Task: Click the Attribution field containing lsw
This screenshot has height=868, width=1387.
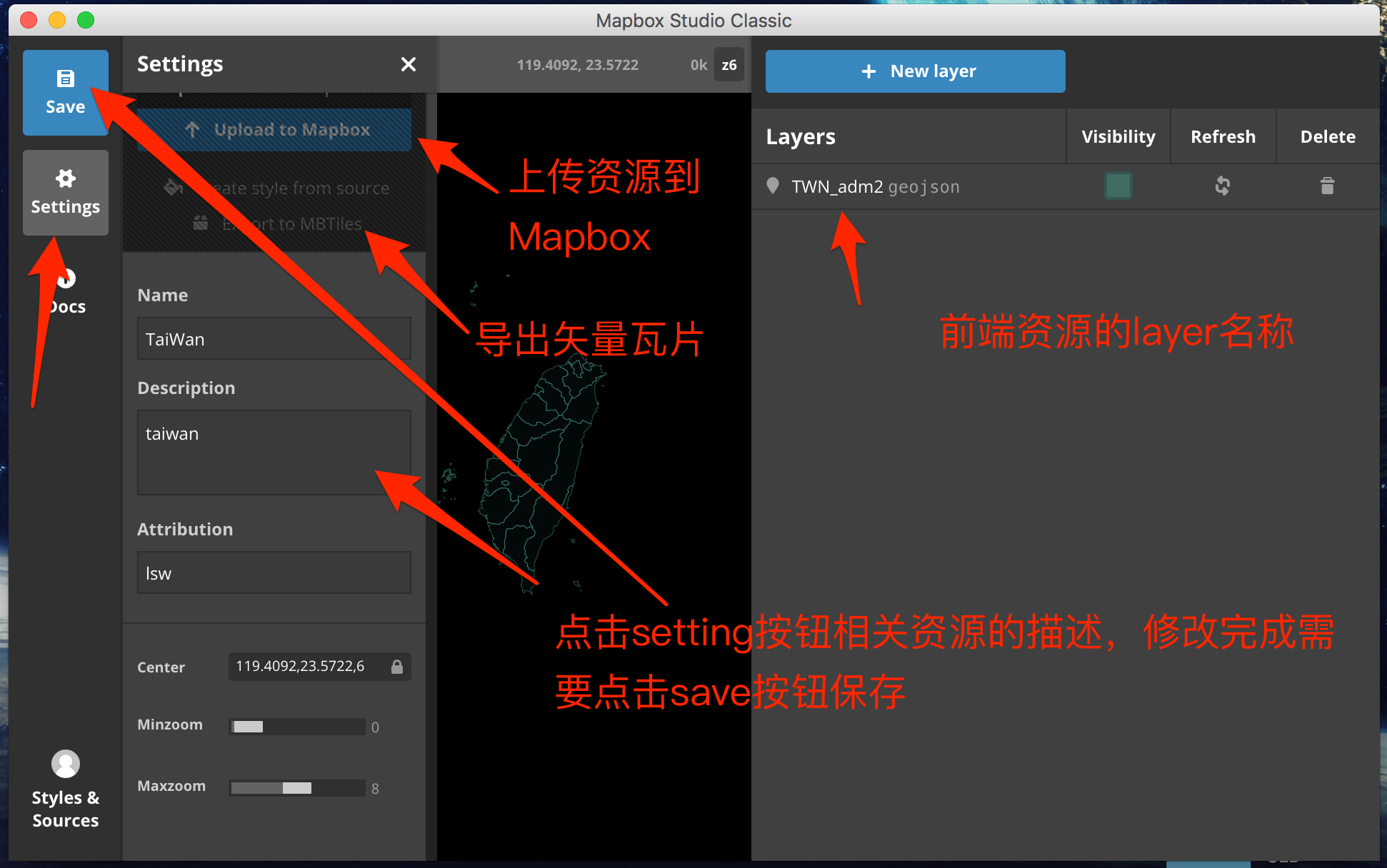Action: tap(274, 572)
